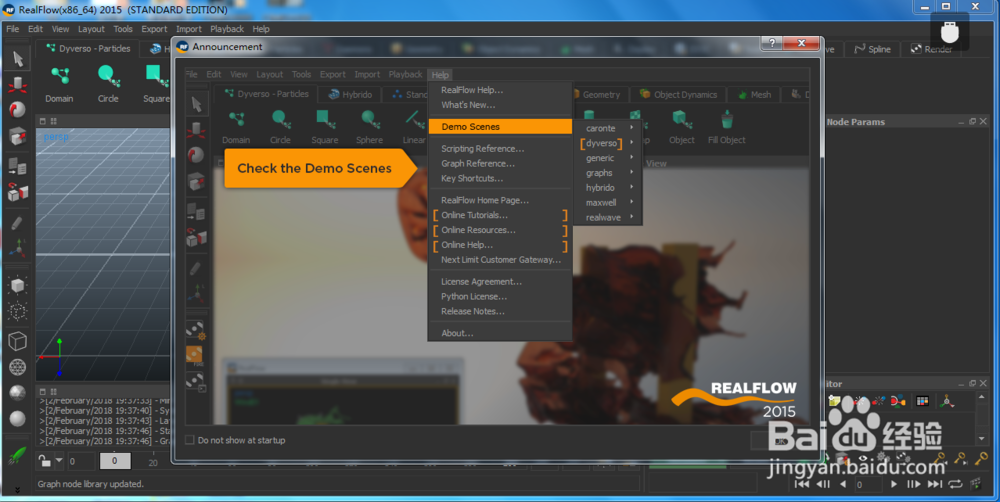Open the movie clapper icon beside loop
This screenshot has width=1000, height=502.
click(976, 484)
